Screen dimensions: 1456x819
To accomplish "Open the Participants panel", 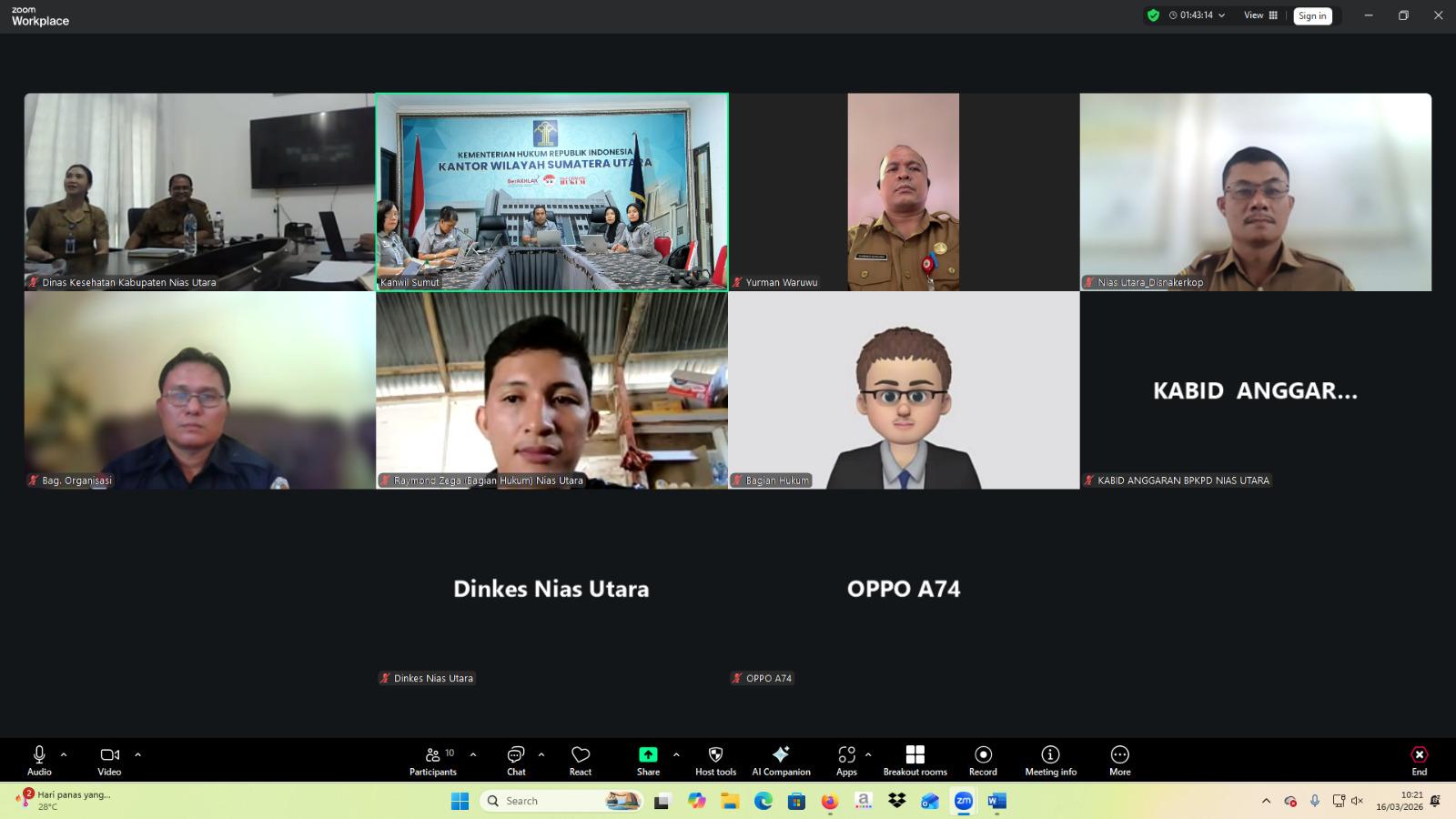I will (x=433, y=761).
